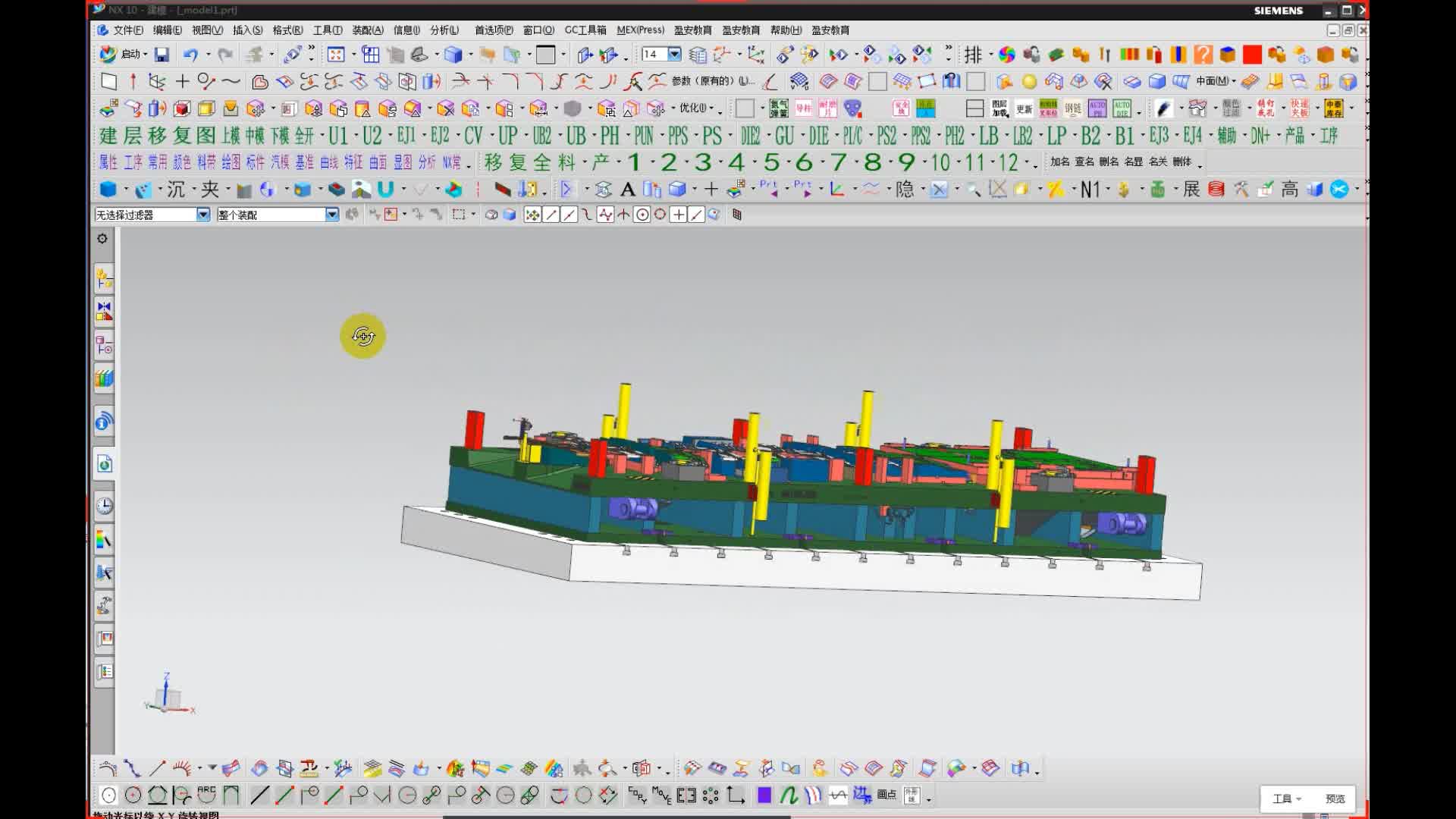Image resolution: width=1456 pixels, height=819 pixels.
Task: Click the Fit view icon
Action: pos(336,55)
